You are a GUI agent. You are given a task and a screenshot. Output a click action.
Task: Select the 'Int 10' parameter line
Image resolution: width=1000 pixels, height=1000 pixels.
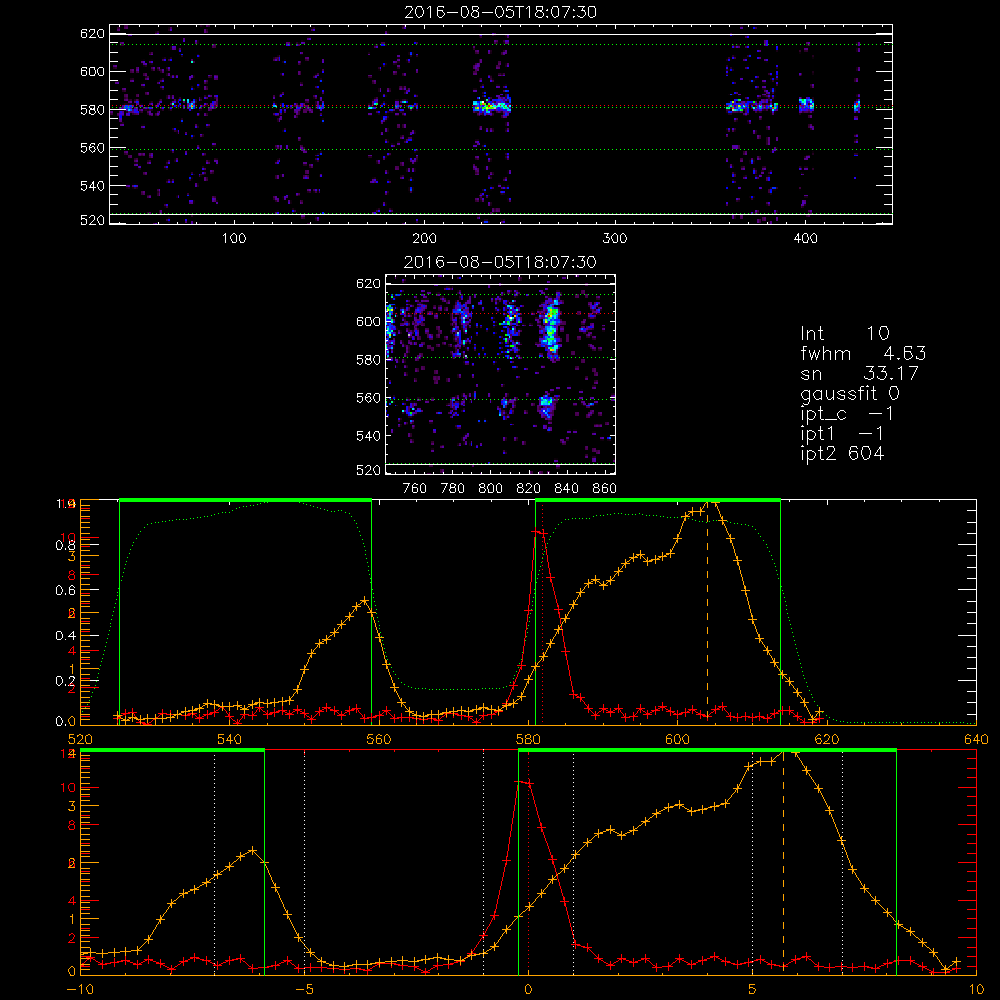click(x=845, y=333)
